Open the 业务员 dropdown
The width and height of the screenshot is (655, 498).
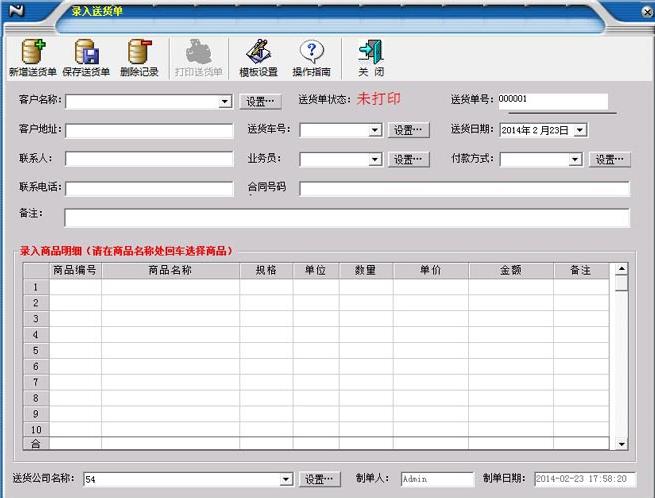[x=375, y=159]
